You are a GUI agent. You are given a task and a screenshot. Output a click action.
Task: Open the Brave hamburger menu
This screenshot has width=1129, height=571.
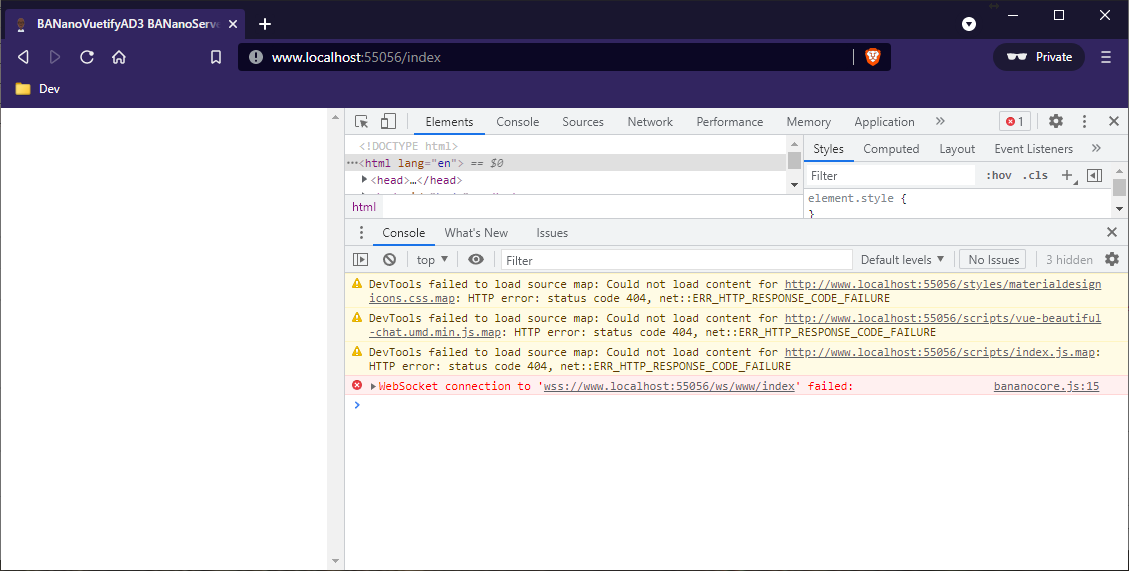[1106, 57]
